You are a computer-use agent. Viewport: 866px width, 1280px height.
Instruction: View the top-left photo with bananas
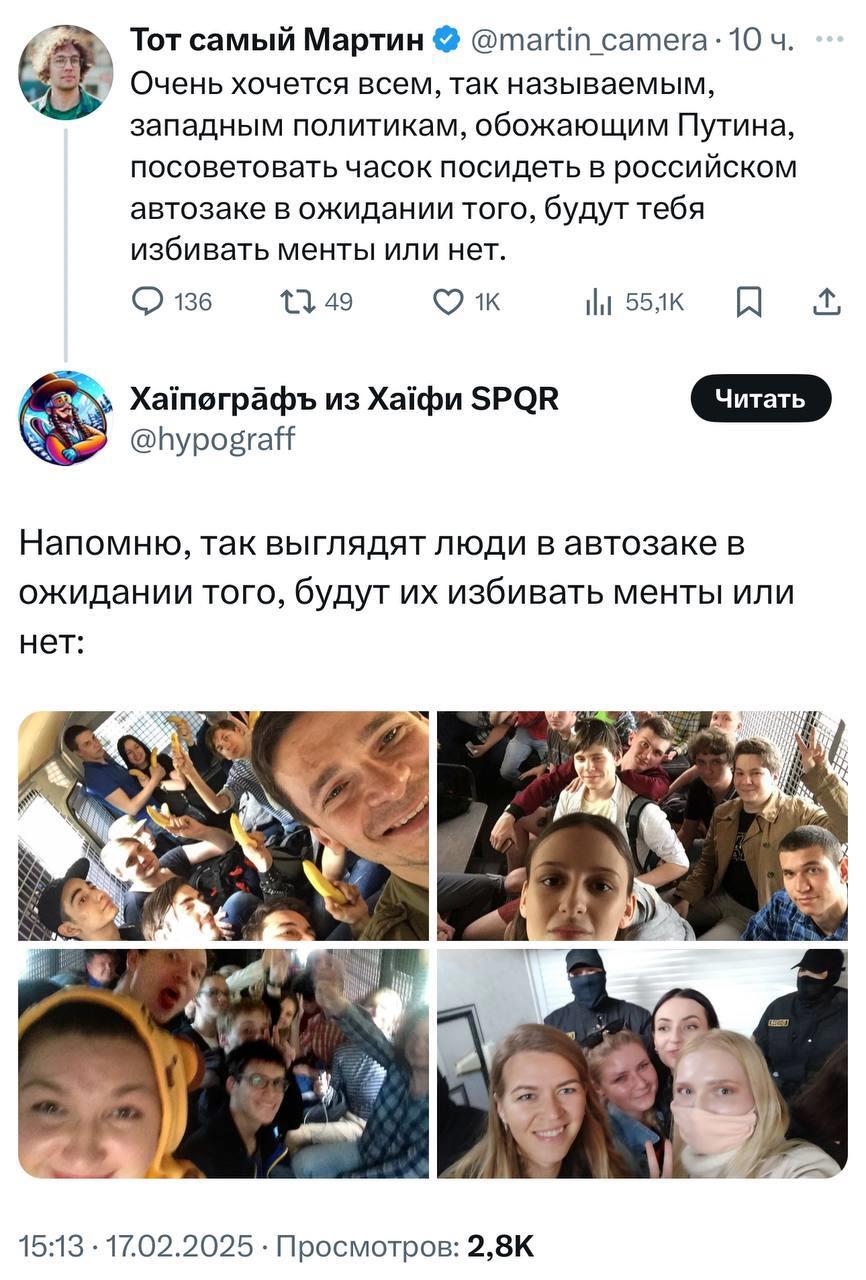pyautogui.click(x=223, y=826)
